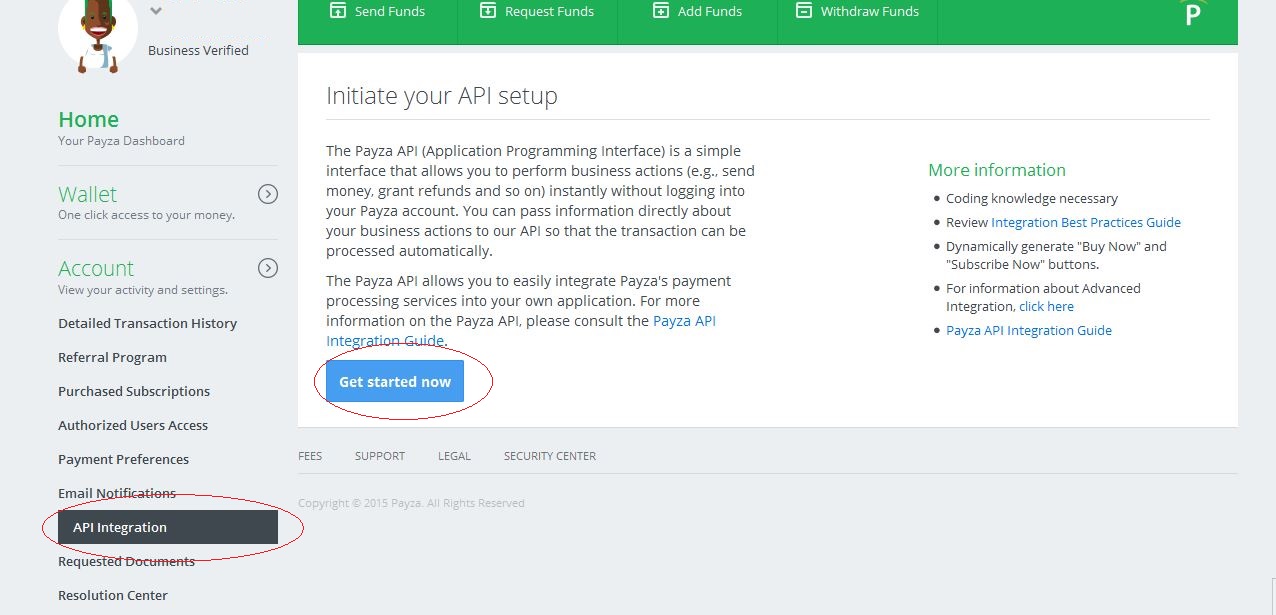This screenshot has width=1276, height=615.
Task: Click the Copyright 2015 Payza footer text
Action: (x=411, y=503)
